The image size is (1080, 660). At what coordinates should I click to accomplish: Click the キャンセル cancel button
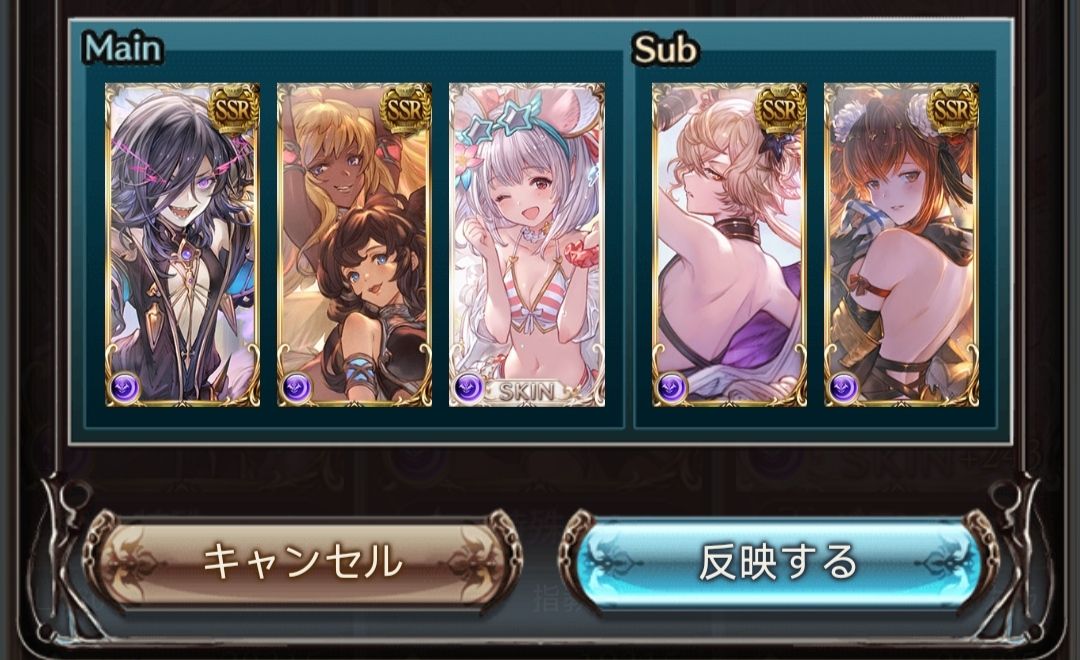[x=303, y=560]
